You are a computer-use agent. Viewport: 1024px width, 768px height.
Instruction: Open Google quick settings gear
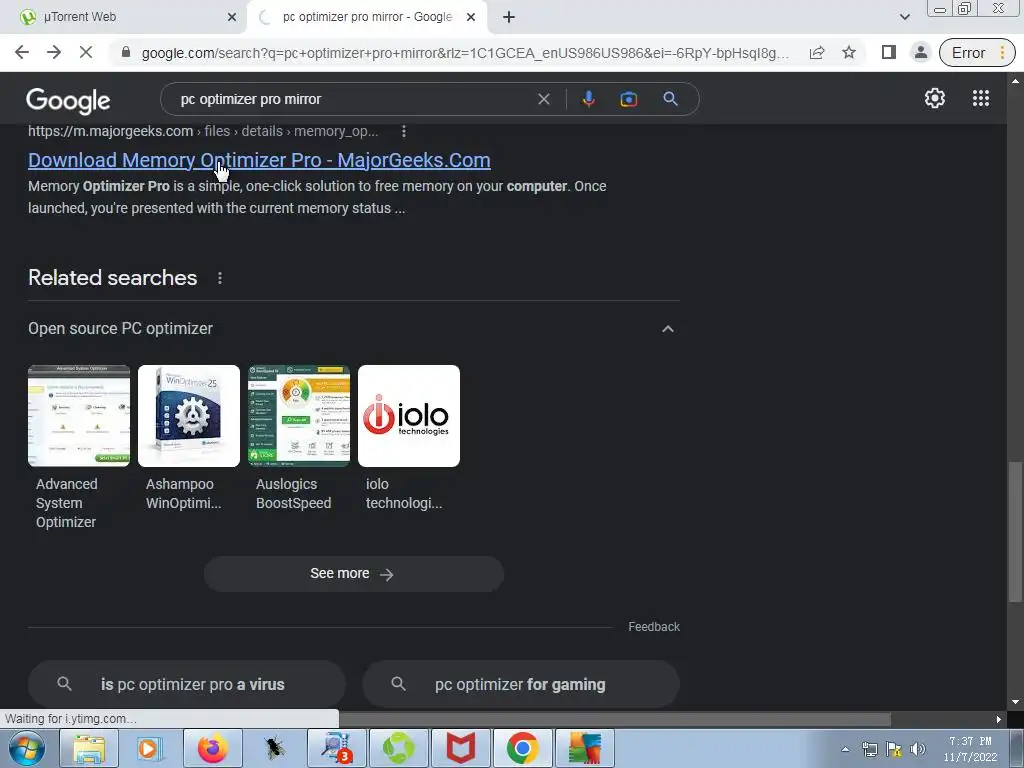point(935,98)
